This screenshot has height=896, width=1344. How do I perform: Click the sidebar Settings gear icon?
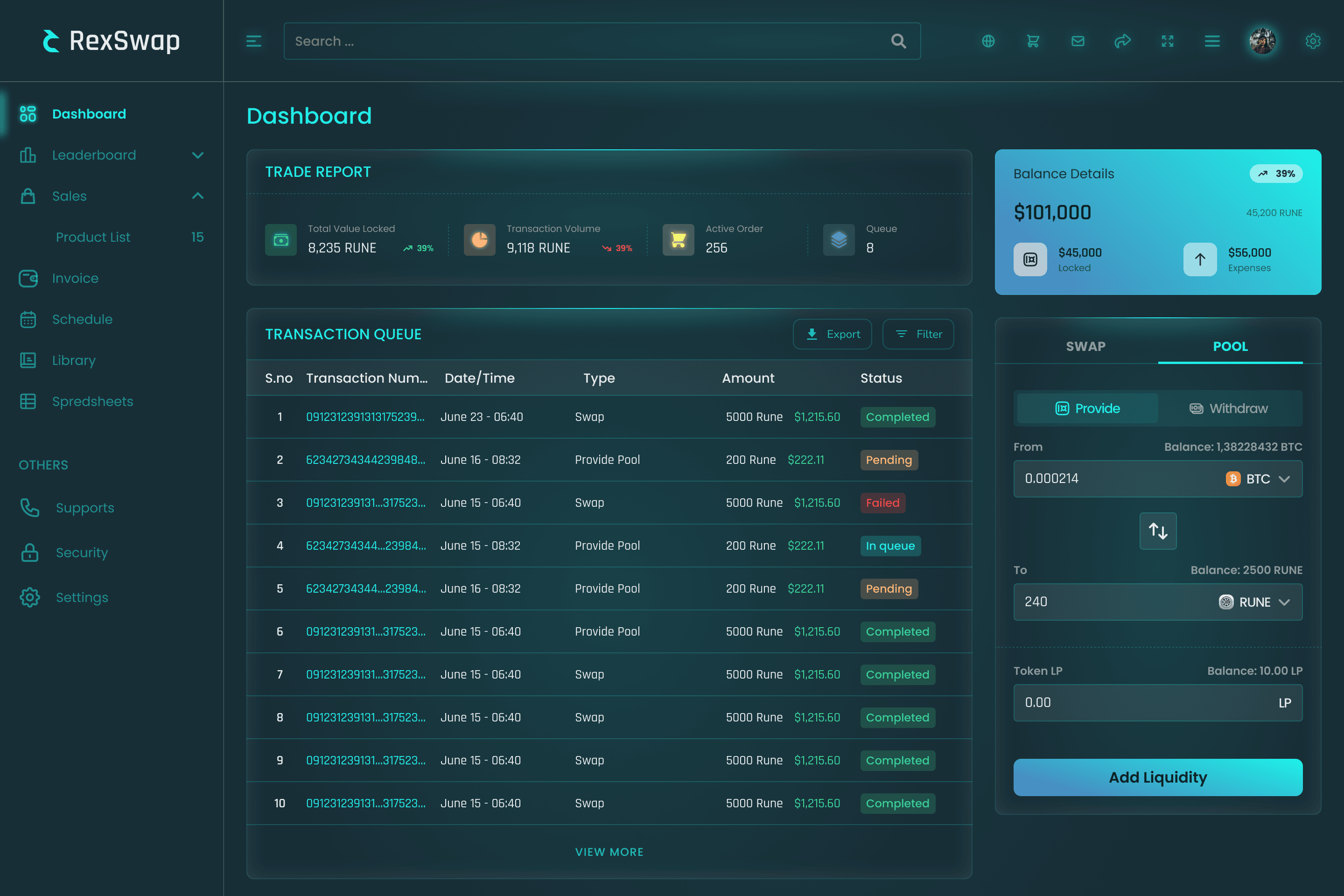click(30, 597)
